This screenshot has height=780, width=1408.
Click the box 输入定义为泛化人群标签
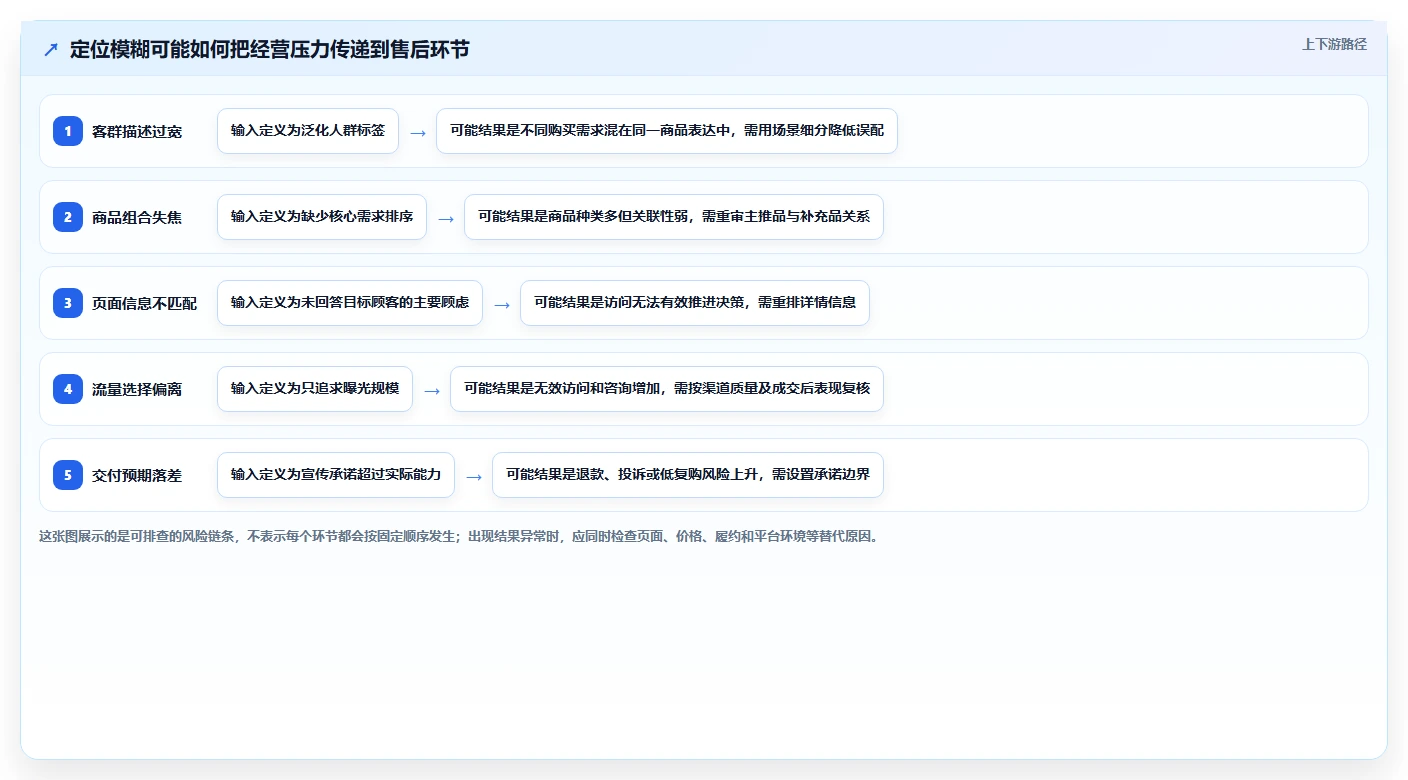[x=308, y=131]
